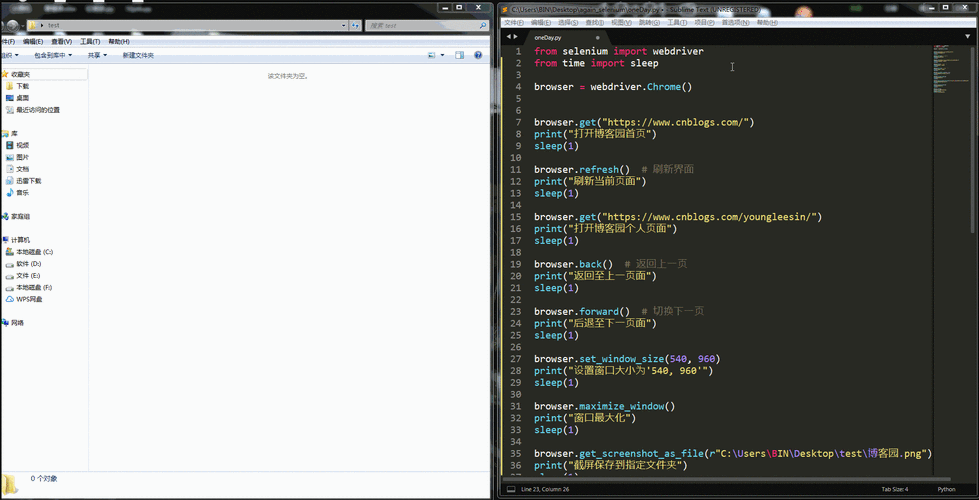979x500 pixels.
Task: Select 音乐 library in navigation pane
Action: (x=22, y=193)
